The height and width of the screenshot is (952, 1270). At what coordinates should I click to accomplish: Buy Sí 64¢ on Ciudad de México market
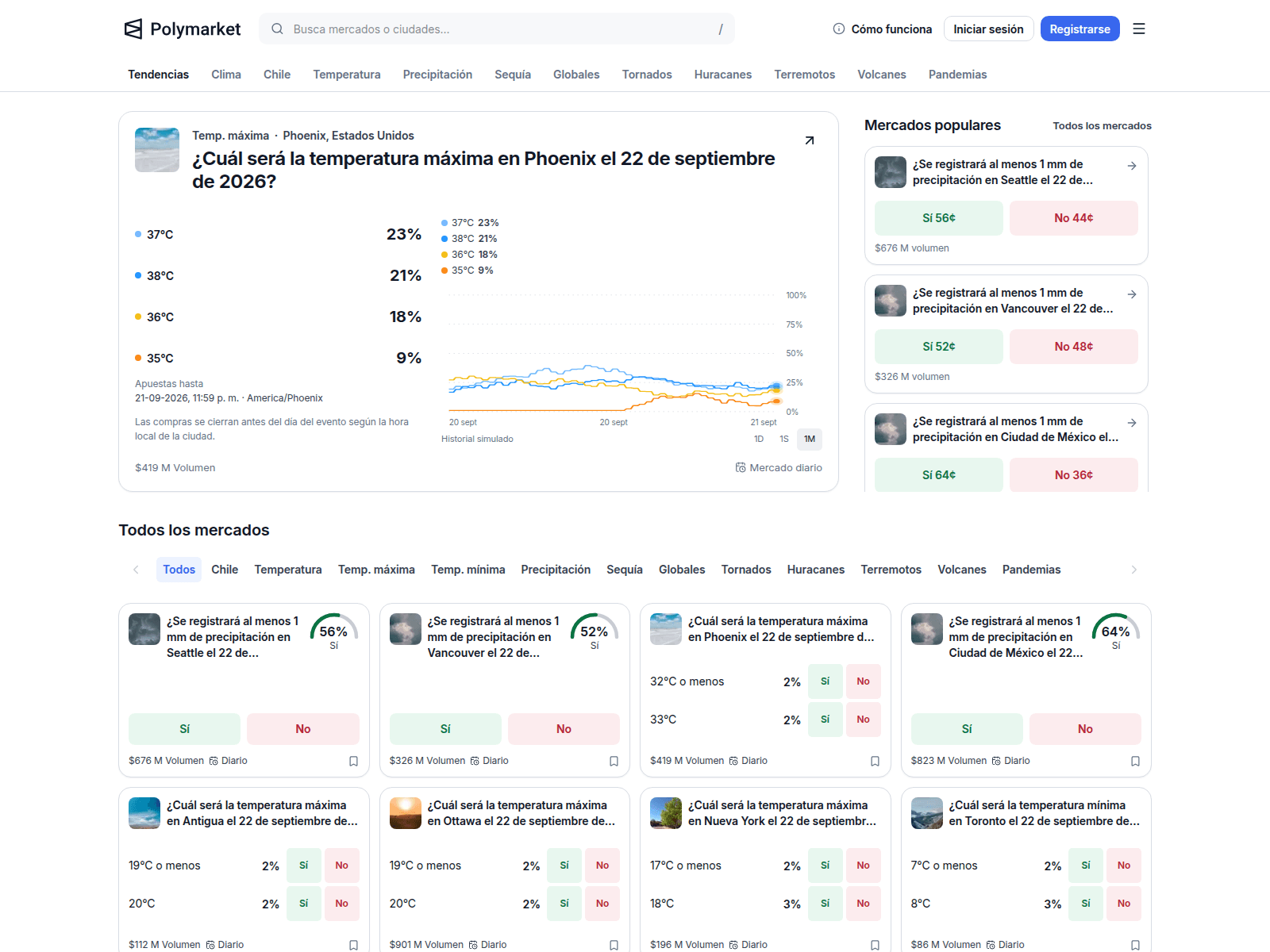[x=939, y=474]
